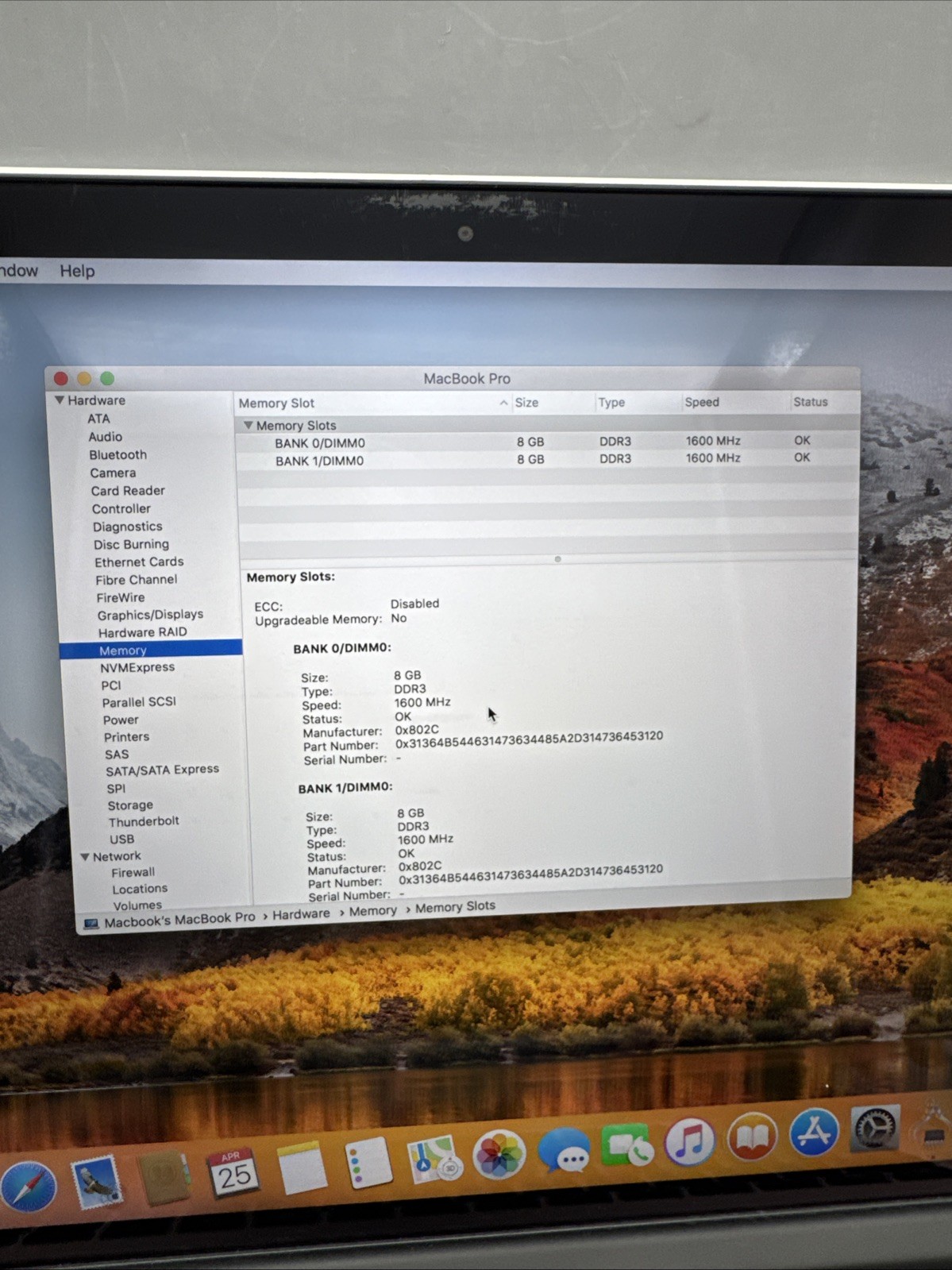Viewport: 952px width, 1270px height.
Task: Open Messages app in the Dock
Action: (x=565, y=1150)
